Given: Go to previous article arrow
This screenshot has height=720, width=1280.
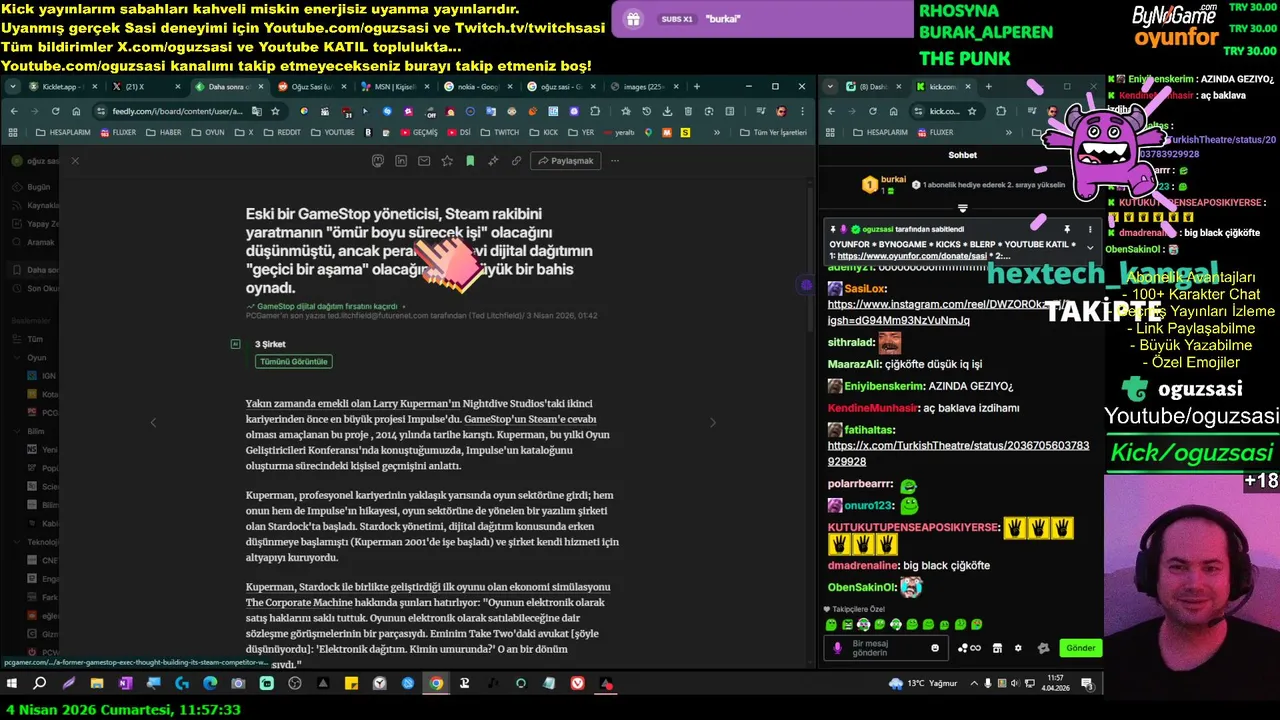Looking at the screenshot, I should [153, 423].
